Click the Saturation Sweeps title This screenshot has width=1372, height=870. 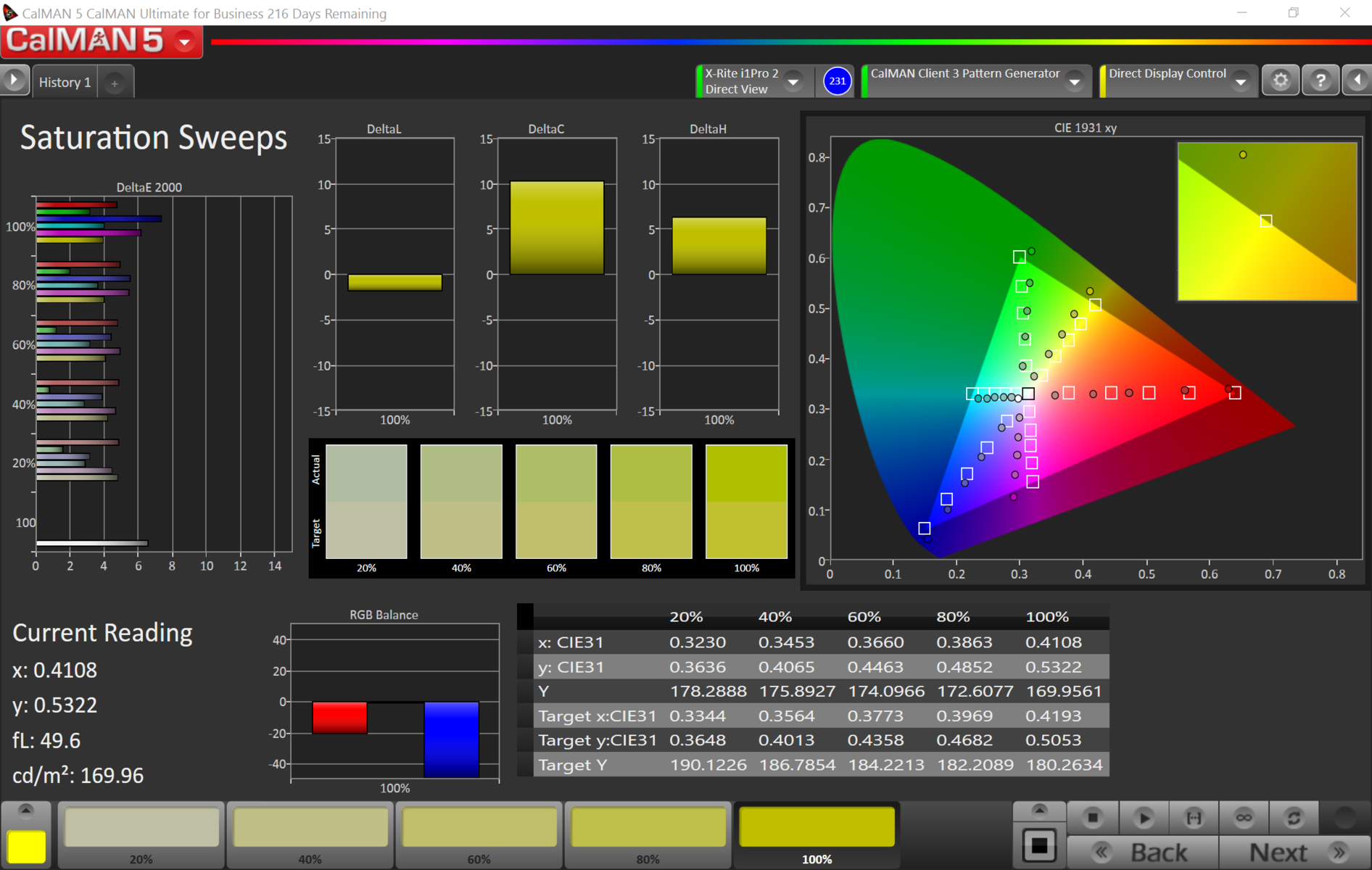[x=153, y=138]
